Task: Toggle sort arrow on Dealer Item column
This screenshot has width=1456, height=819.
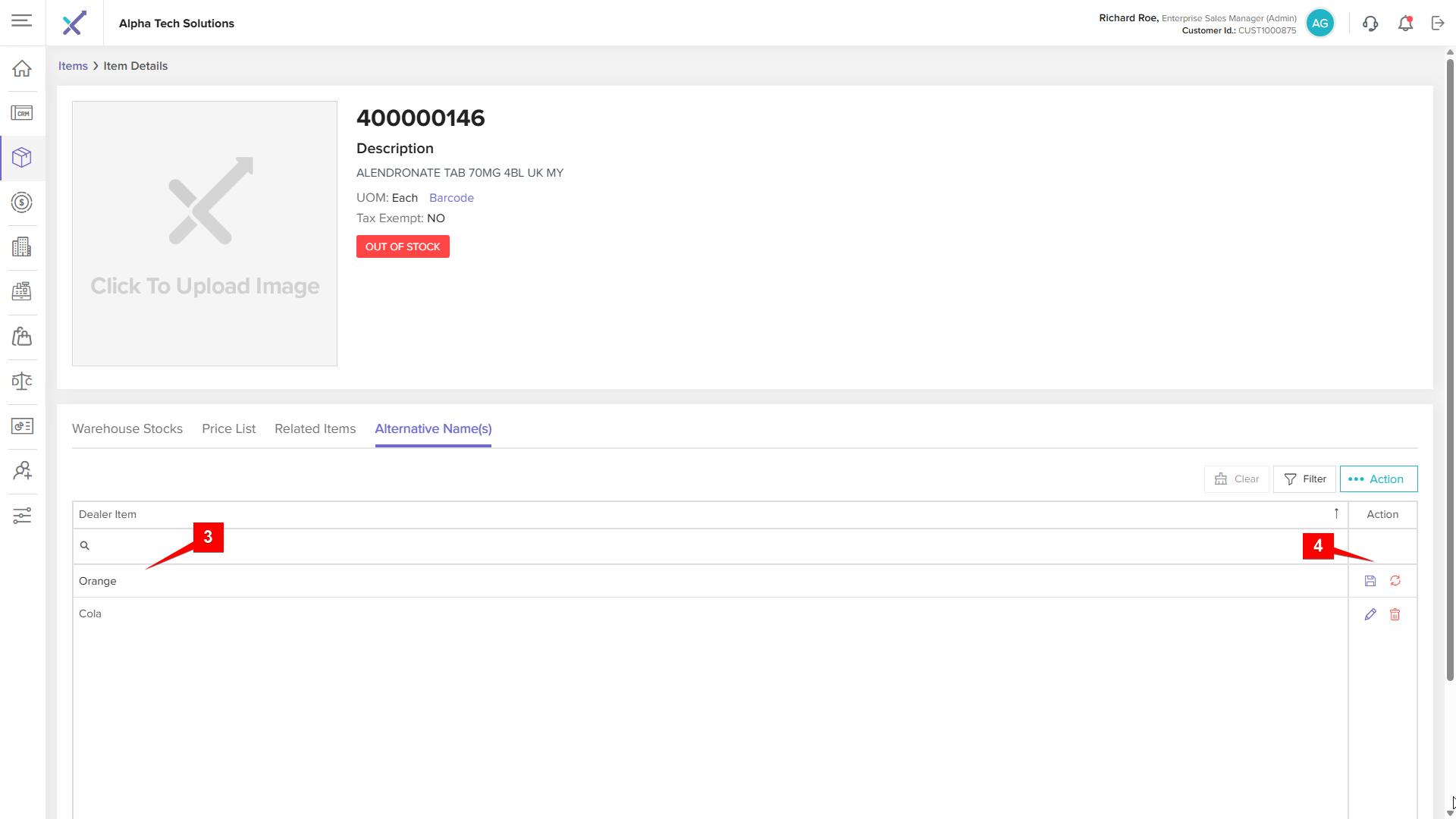Action: click(1336, 514)
